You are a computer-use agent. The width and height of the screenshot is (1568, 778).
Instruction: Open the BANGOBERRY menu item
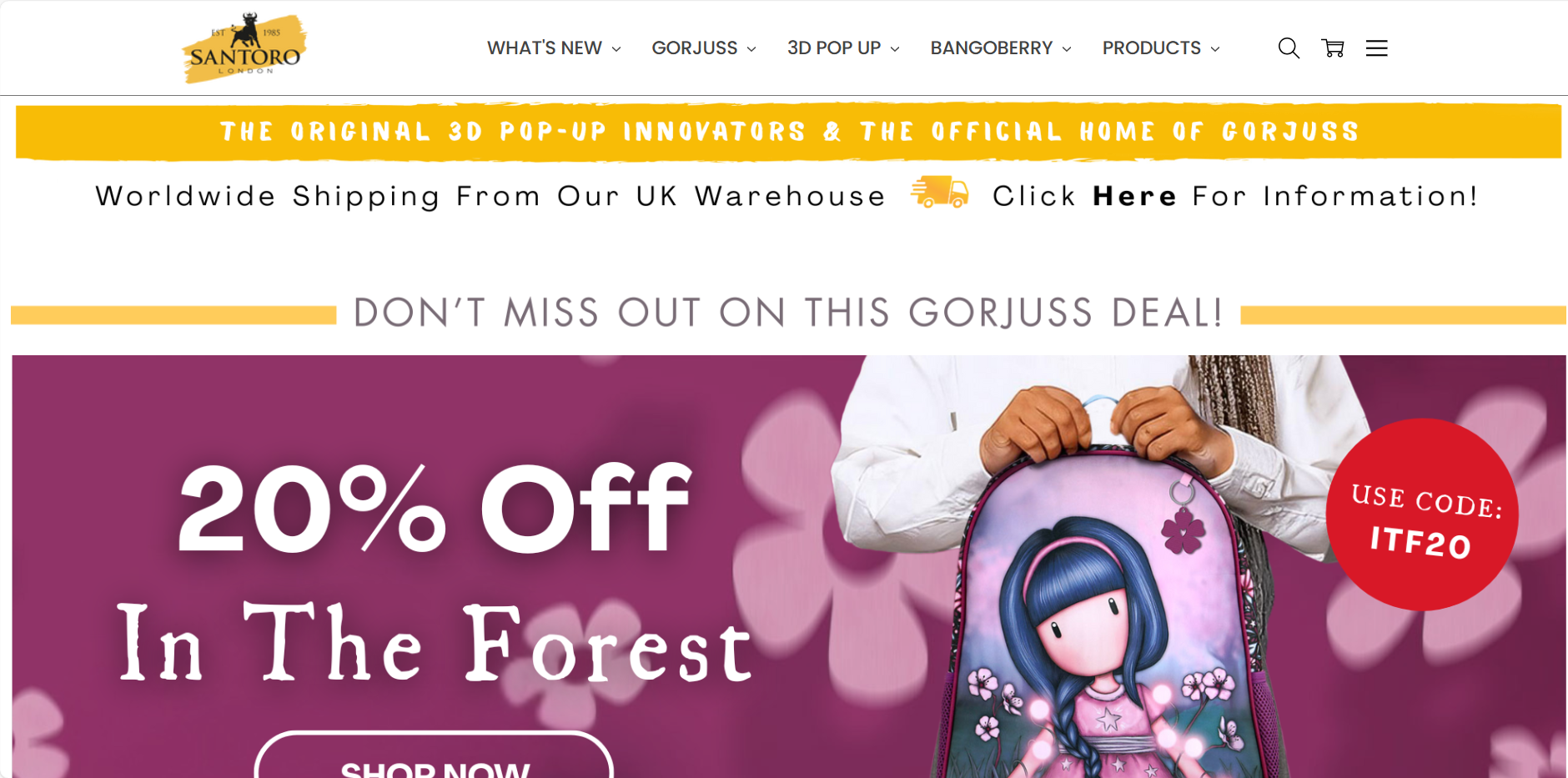tap(992, 48)
